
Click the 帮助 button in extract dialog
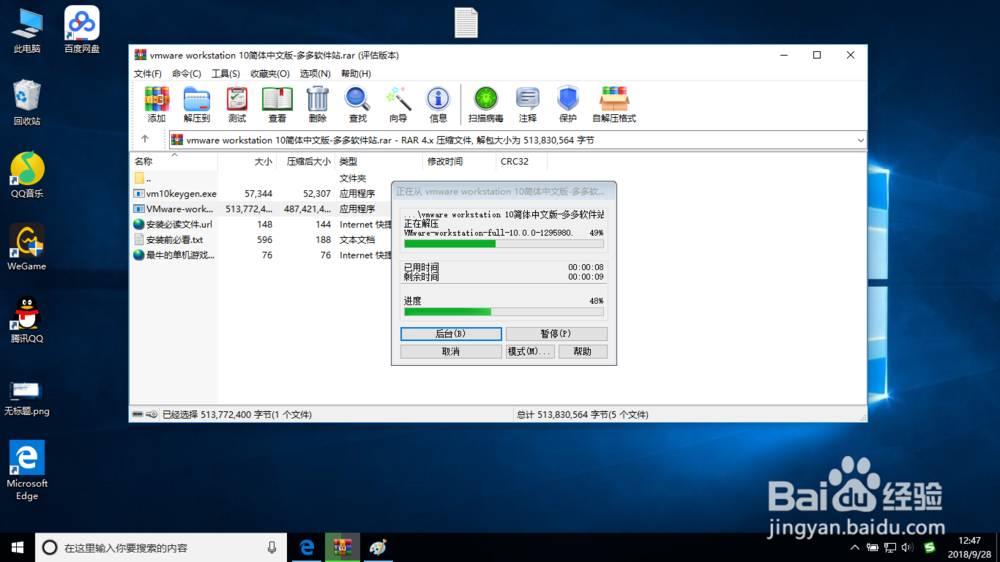pos(583,351)
